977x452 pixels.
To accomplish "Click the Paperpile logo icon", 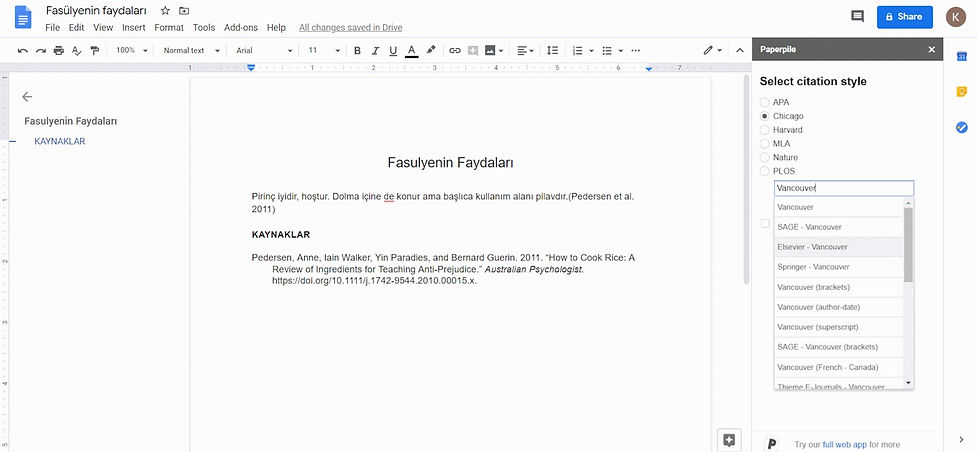I will pyautogui.click(x=771, y=444).
